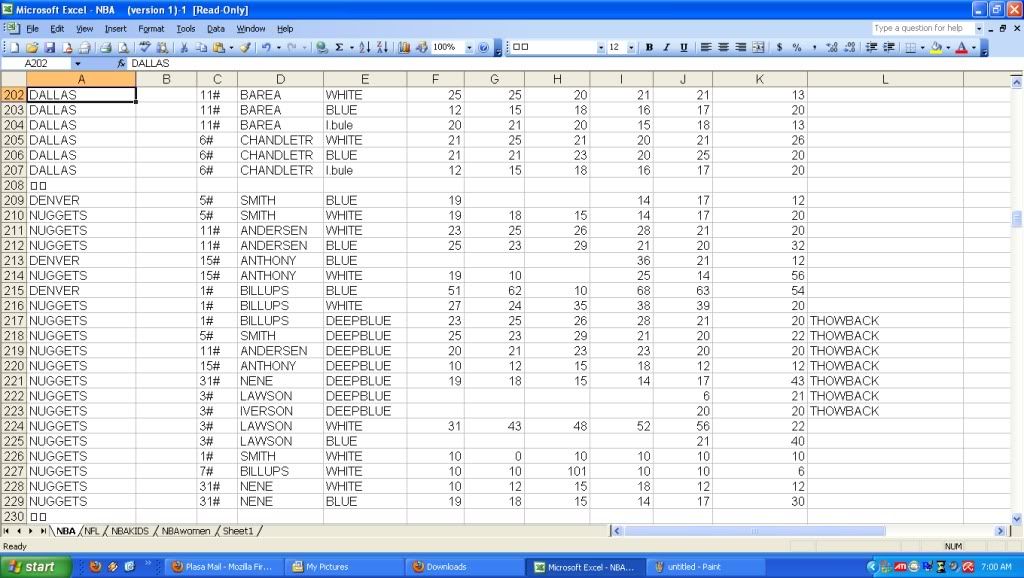This screenshot has height=578, width=1024.
Task: Toggle align right for the cell
Action: 741,47
